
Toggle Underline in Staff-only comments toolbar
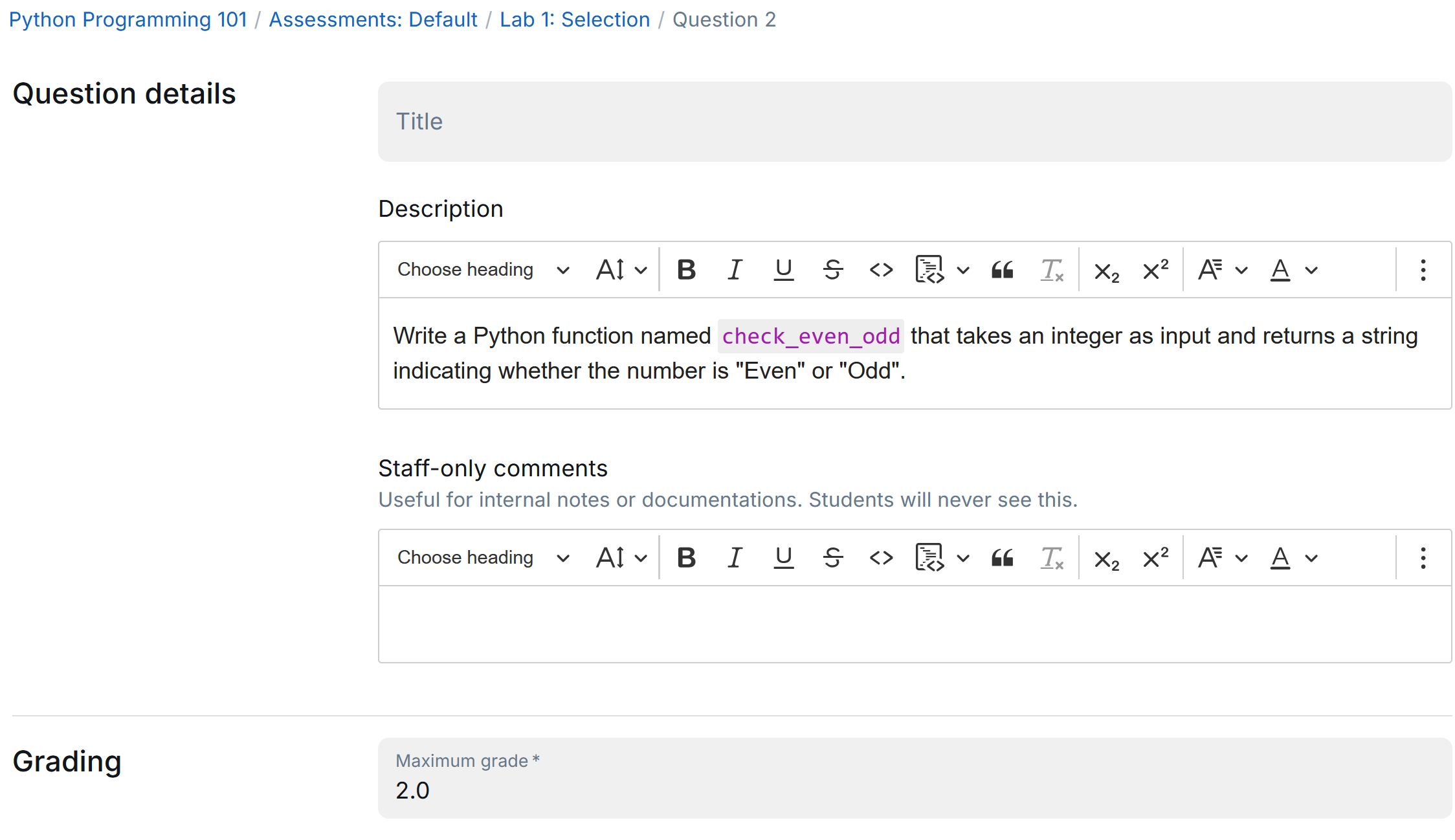click(784, 558)
